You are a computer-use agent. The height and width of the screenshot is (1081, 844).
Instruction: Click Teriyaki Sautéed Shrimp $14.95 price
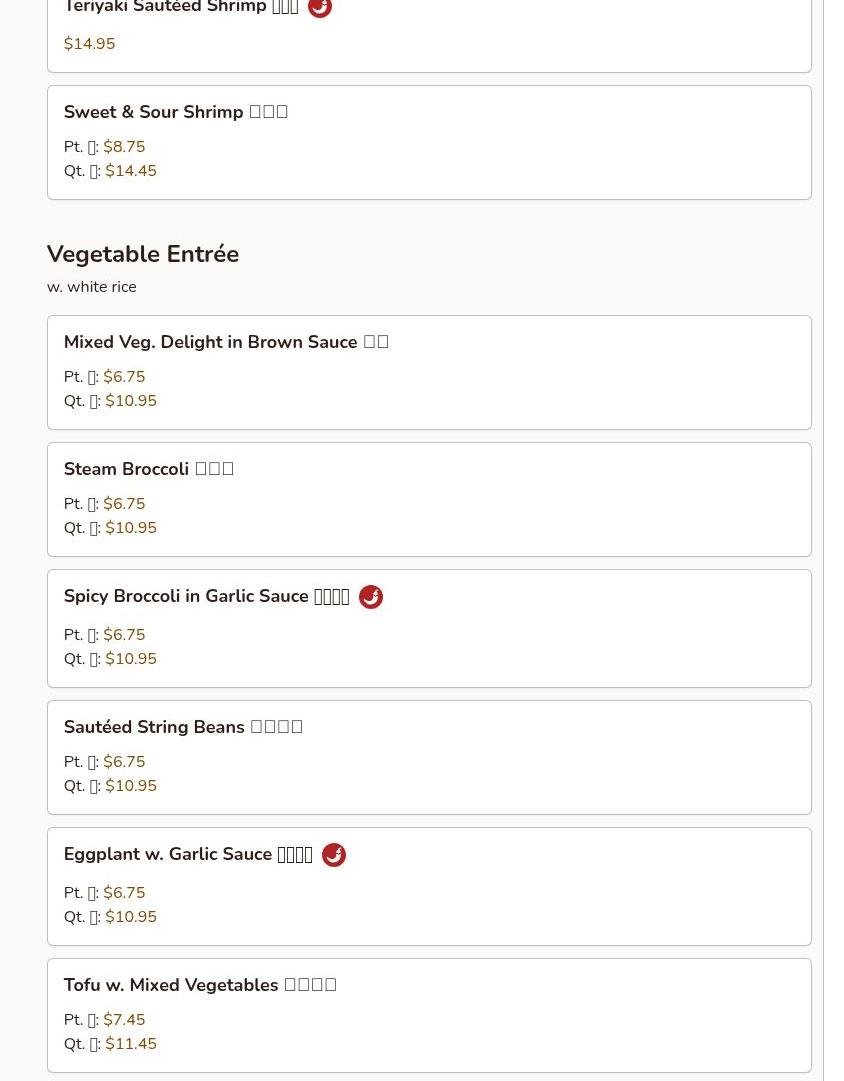[x=89, y=44]
